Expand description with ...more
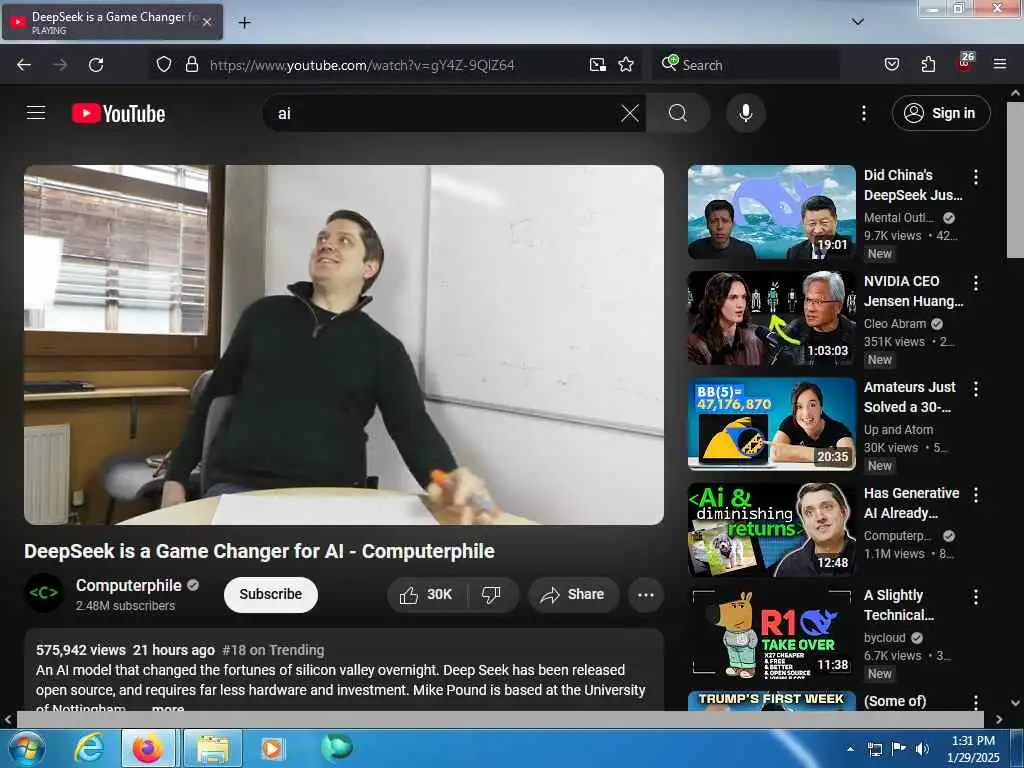 click(168, 707)
